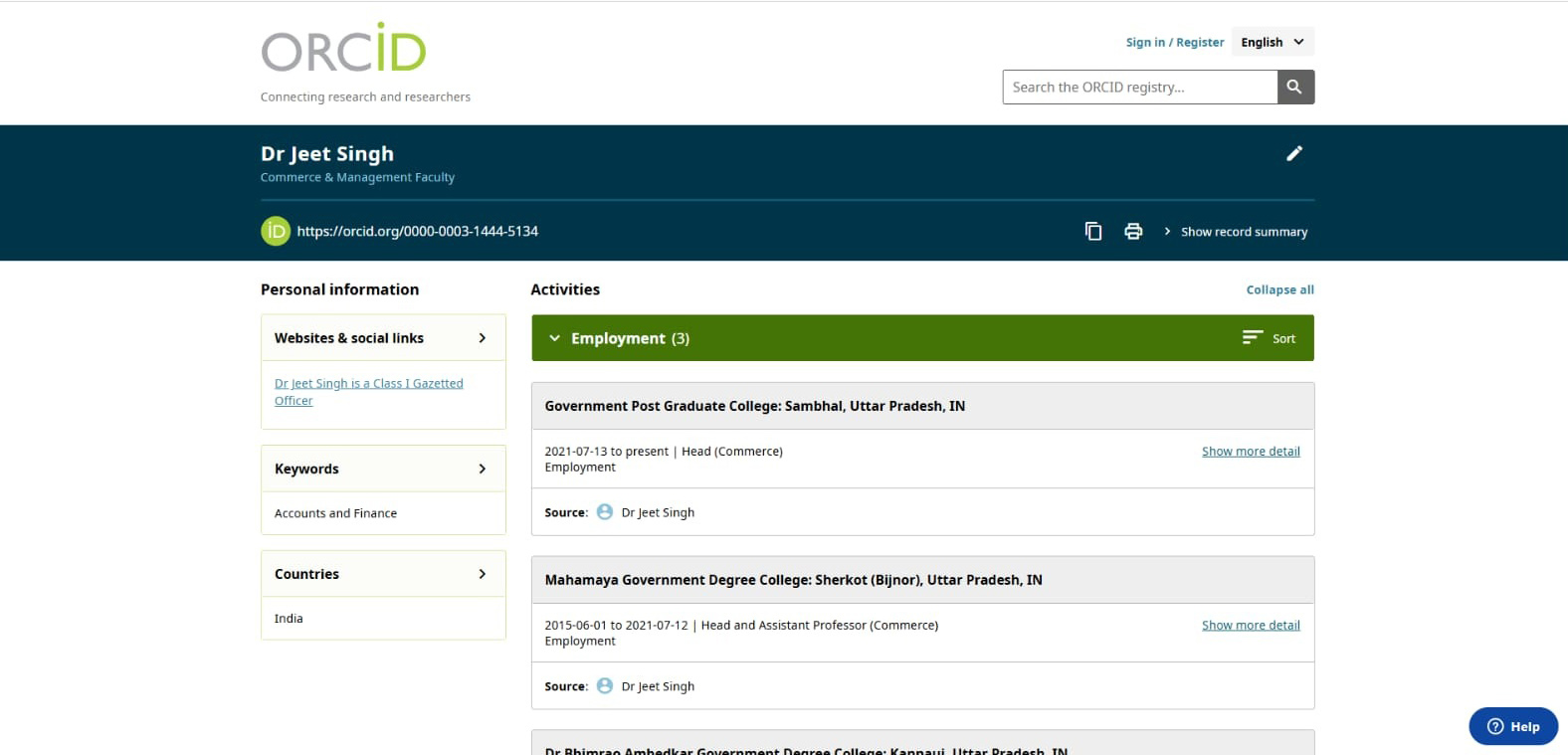Collapse the Employment section
This screenshot has height=755, width=1568.
tap(554, 338)
